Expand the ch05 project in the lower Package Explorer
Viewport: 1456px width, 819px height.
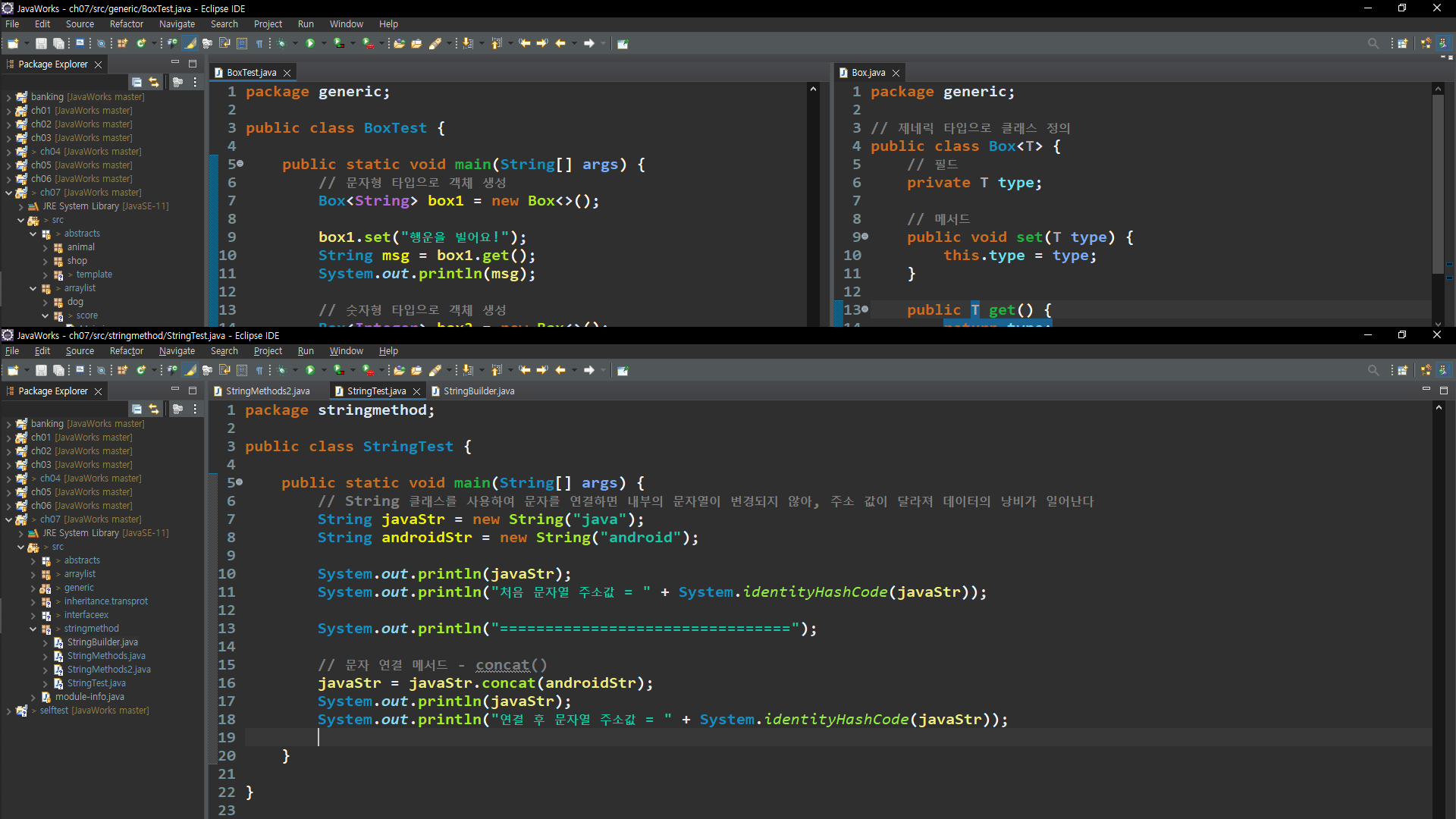coord(9,492)
